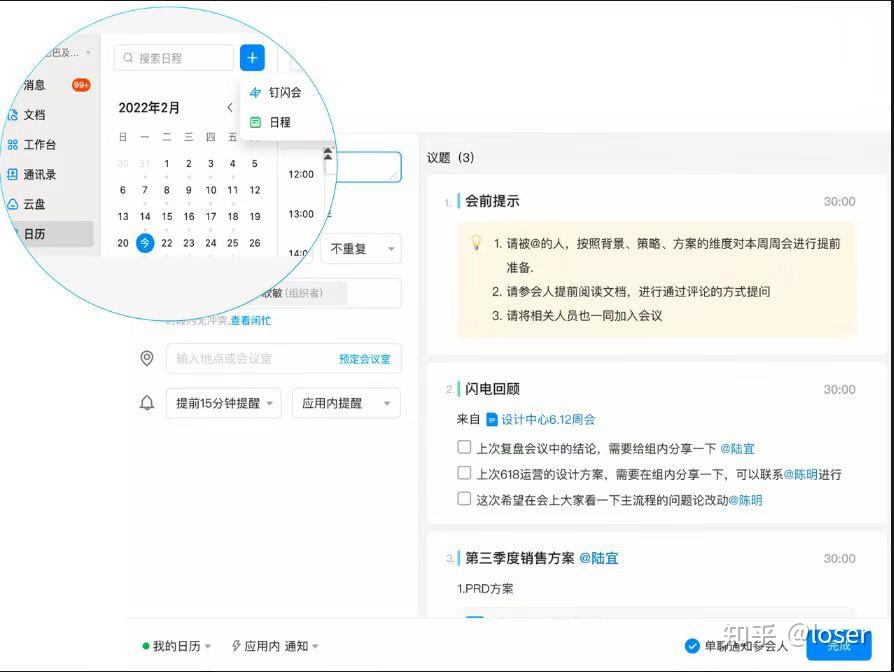Click the up arrow on the right scrollbar
Image resolution: width=894 pixels, height=672 pixels.
point(327,153)
